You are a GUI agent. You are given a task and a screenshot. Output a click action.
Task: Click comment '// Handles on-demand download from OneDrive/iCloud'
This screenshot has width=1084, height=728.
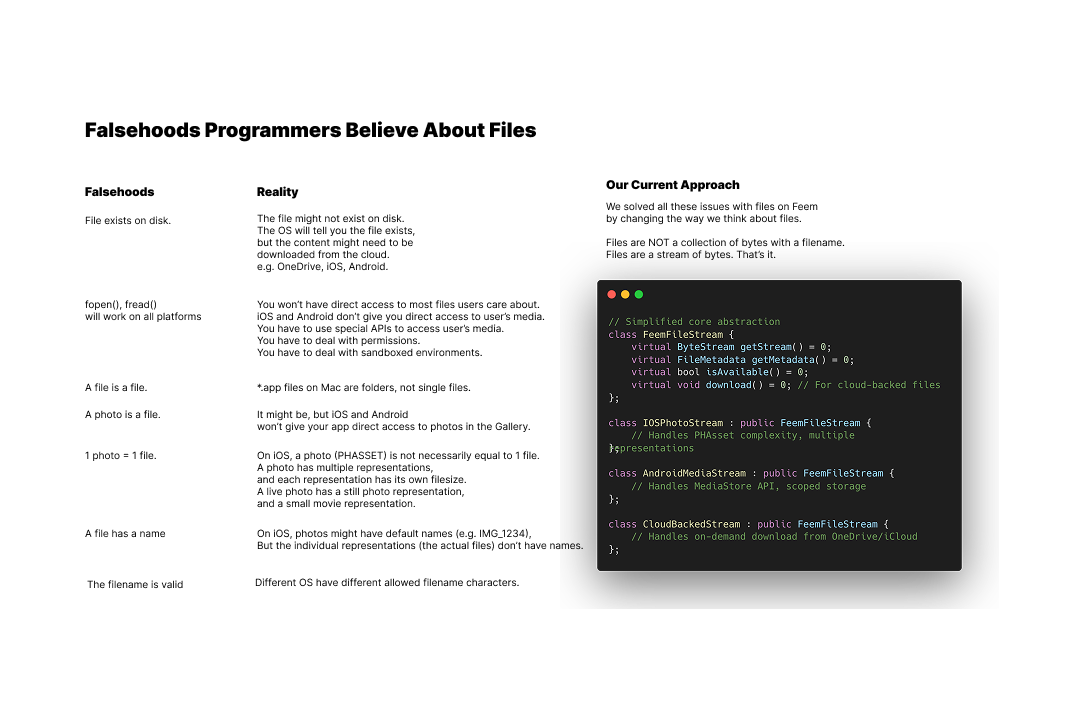click(x=774, y=536)
